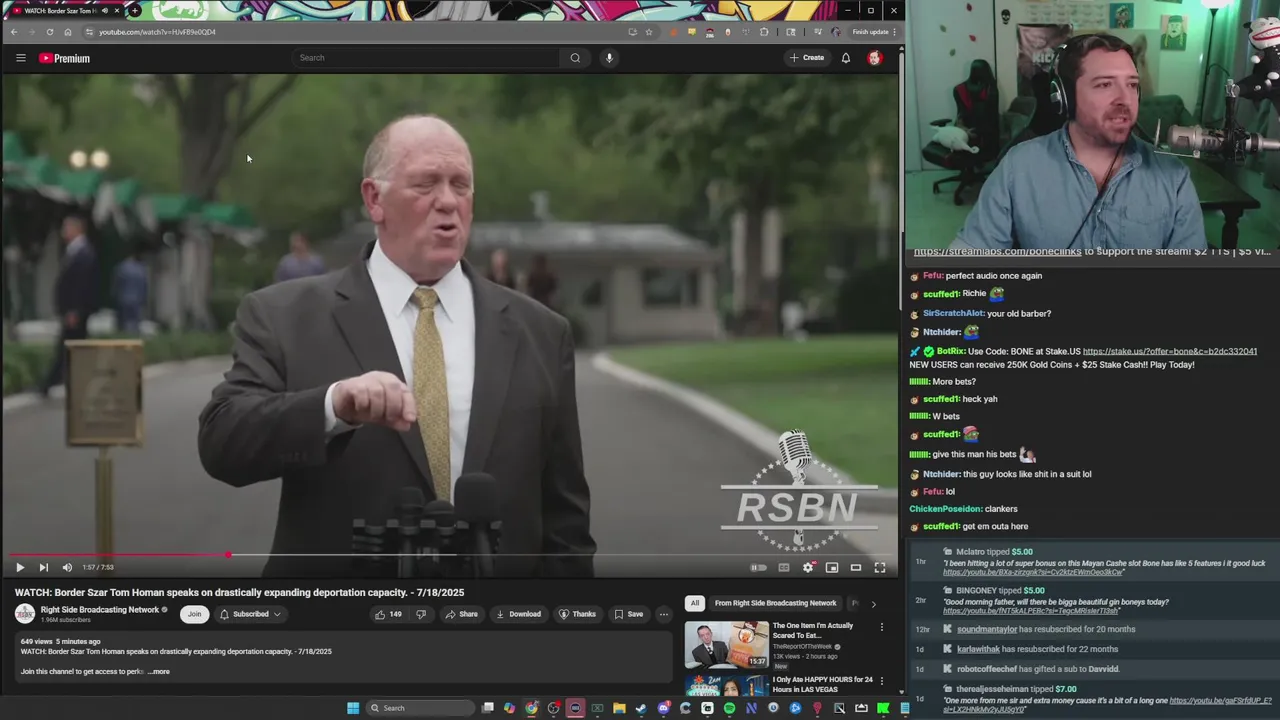Open YouTube hamburger guide menu
The image size is (1280, 720).
coord(20,58)
